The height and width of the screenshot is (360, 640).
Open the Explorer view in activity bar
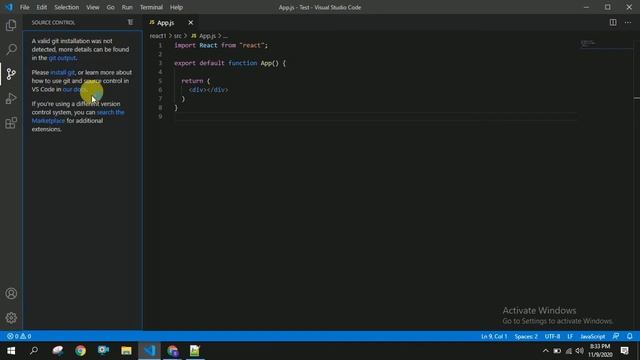[x=11, y=25]
